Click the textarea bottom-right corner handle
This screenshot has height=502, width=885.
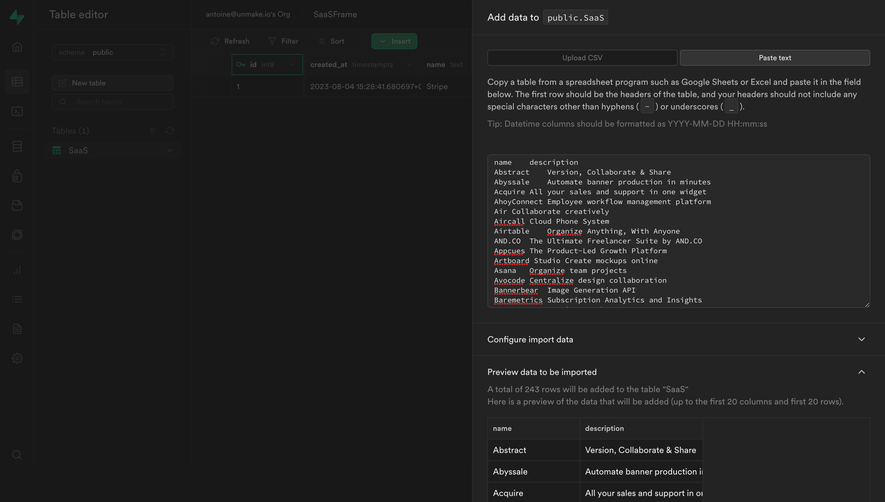[x=867, y=305]
